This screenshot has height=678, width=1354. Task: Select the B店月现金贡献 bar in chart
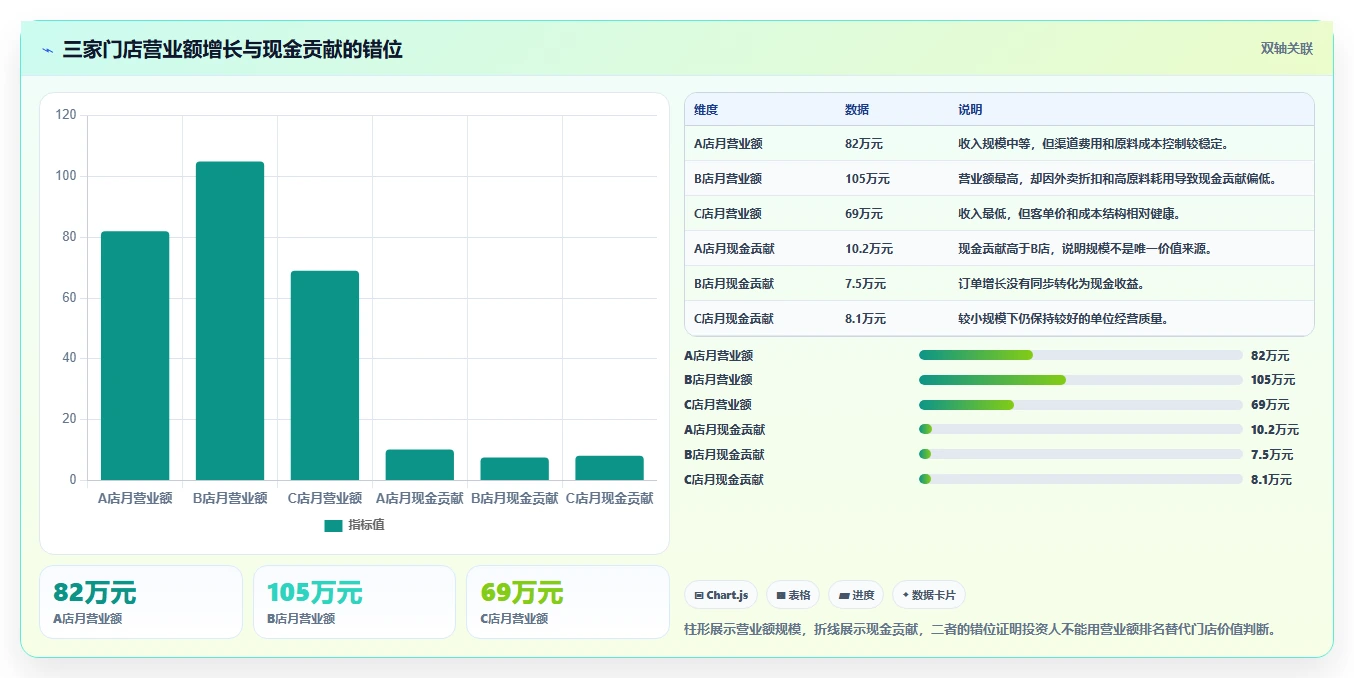click(x=515, y=469)
